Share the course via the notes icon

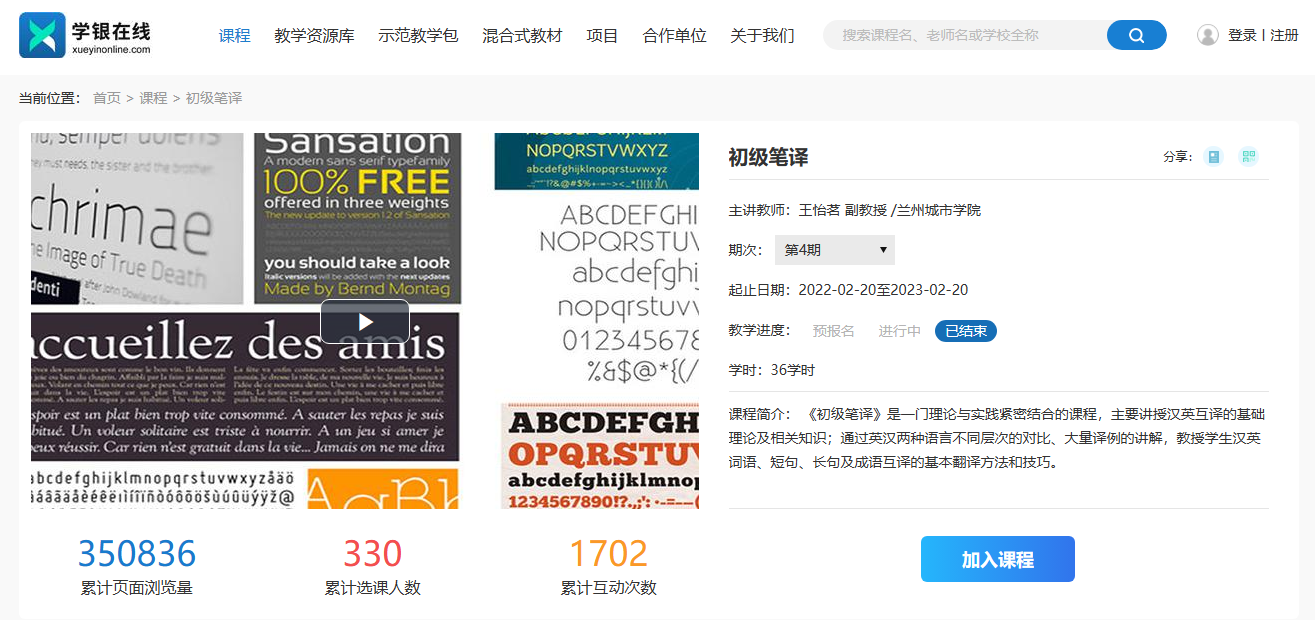pos(1214,156)
